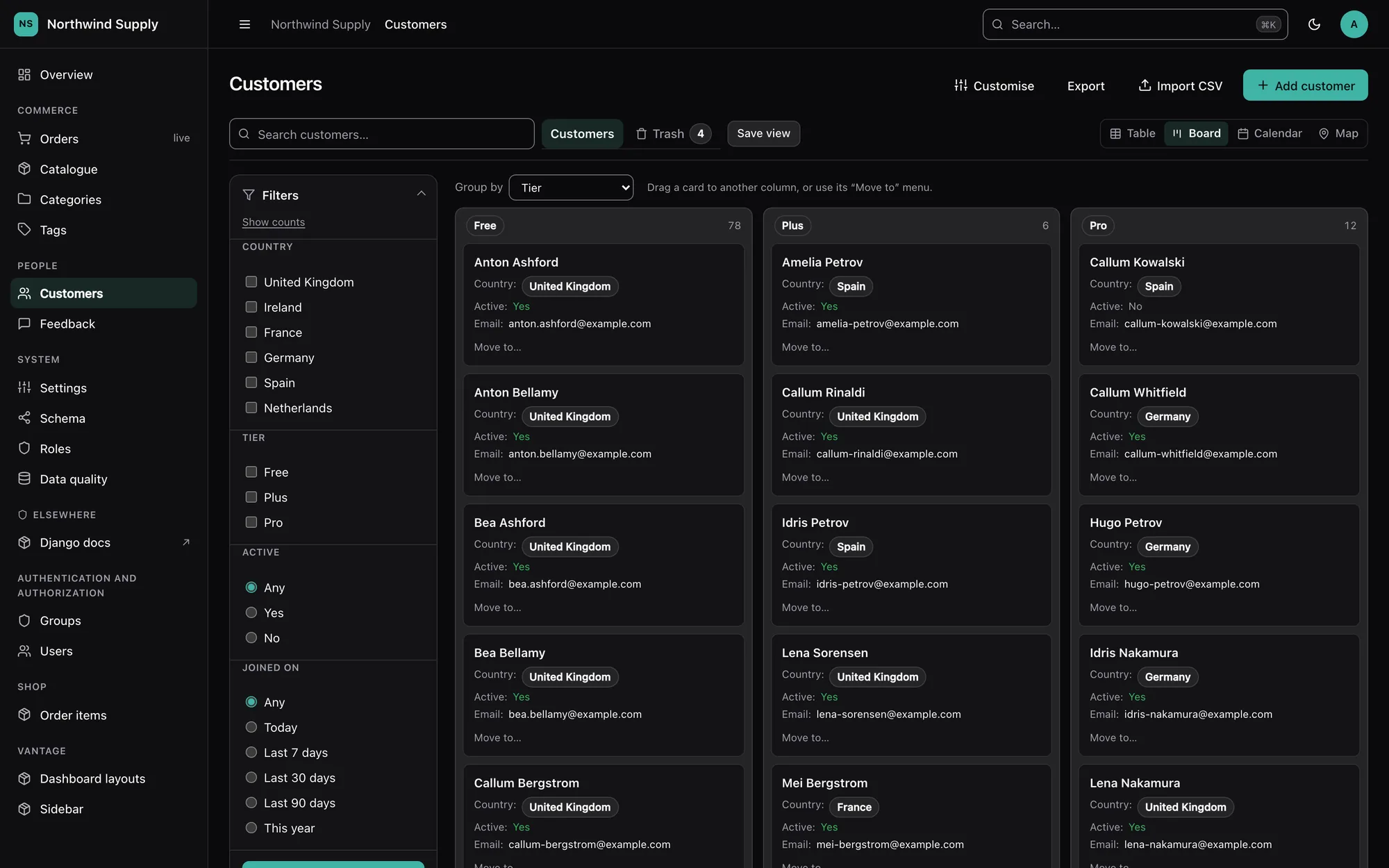Focus the global Search box
The width and height of the screenshot is (1389, 868).
pyautogui.click(x=1135, y=24)
